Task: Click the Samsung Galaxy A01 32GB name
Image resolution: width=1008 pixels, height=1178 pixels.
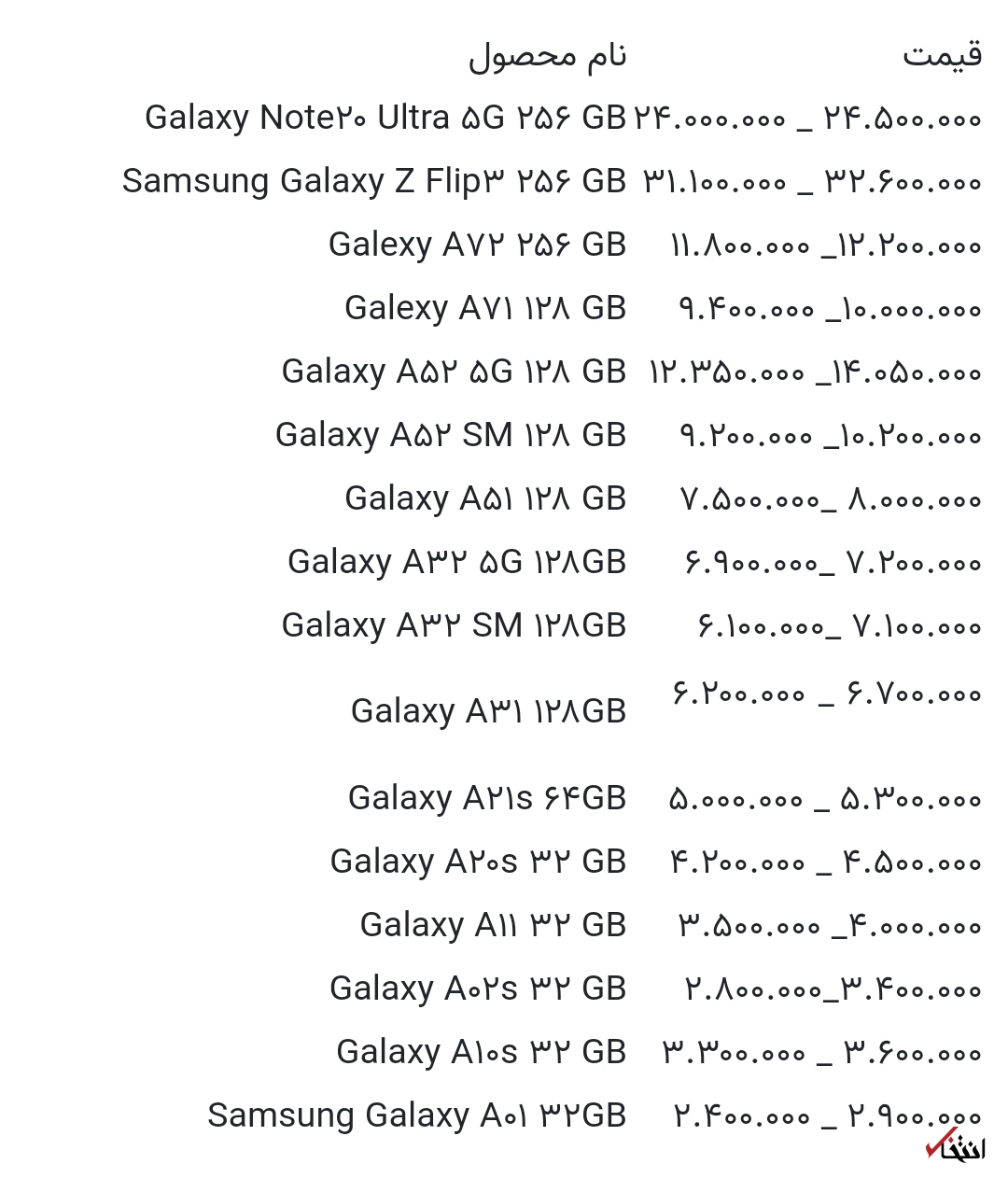Action: (x=416, y=1115)
